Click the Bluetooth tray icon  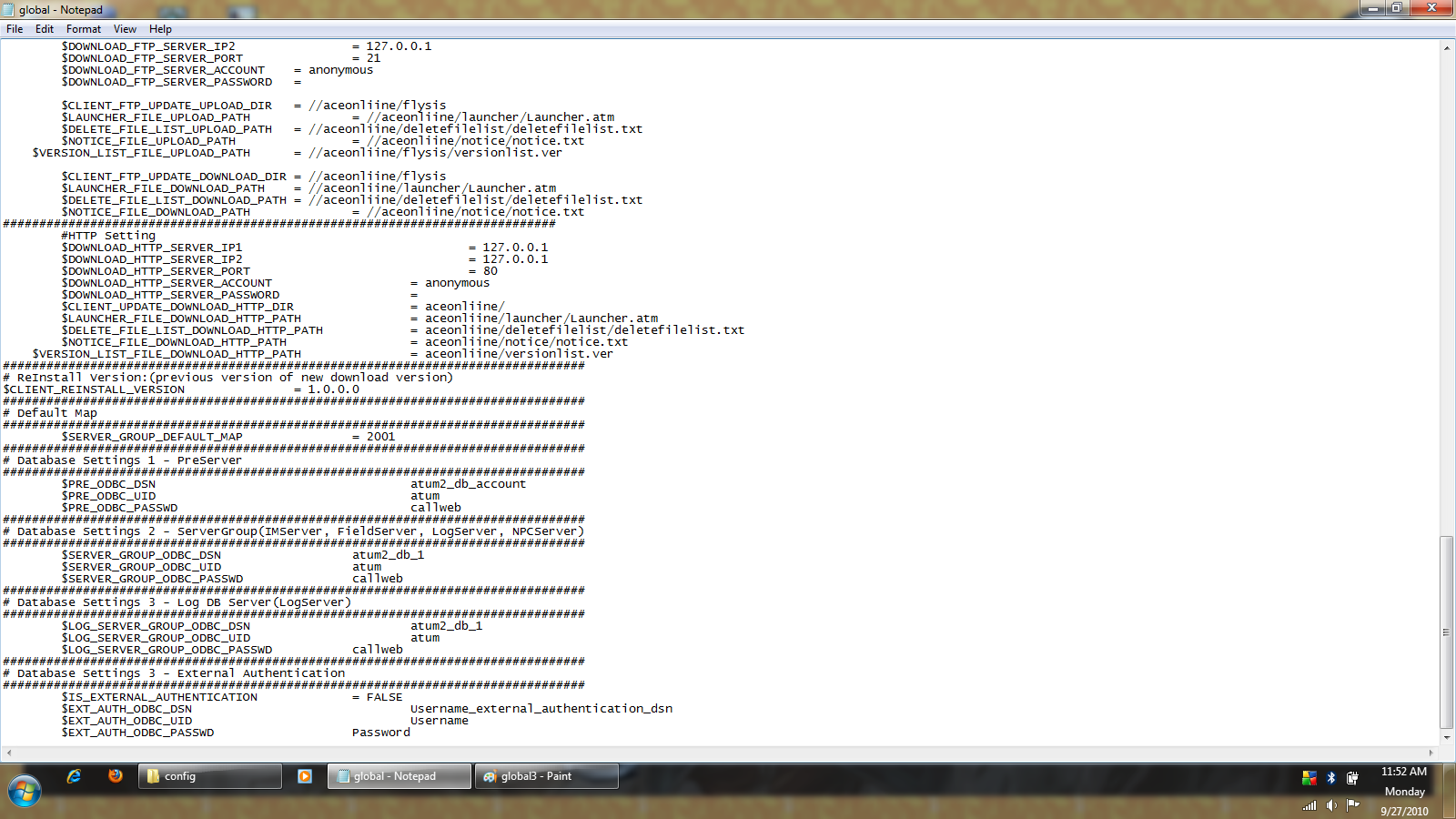click(1330, 778)
